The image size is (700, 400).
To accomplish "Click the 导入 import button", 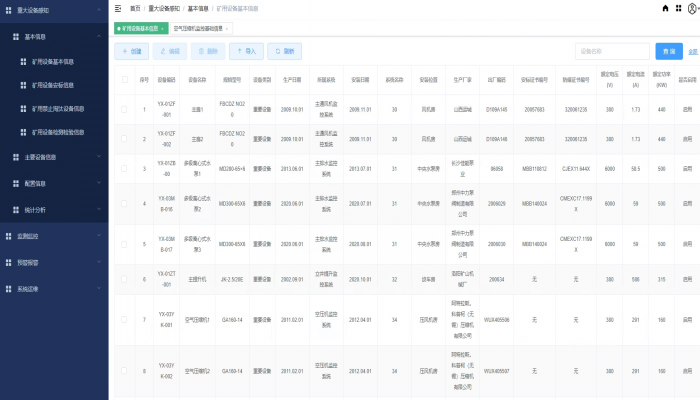I will (246, 50).
